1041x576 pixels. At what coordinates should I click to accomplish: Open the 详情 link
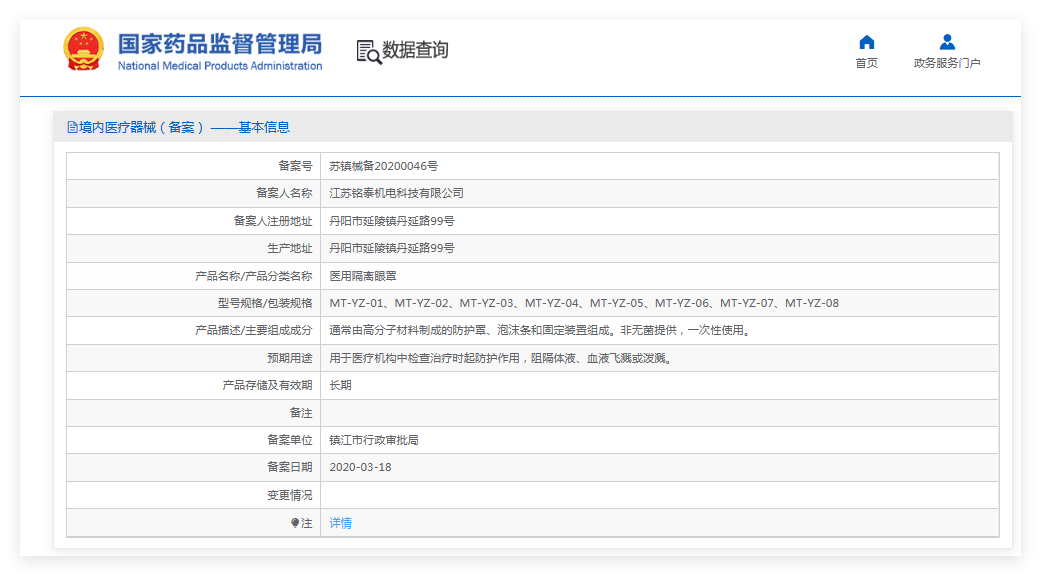coord(340,523)
